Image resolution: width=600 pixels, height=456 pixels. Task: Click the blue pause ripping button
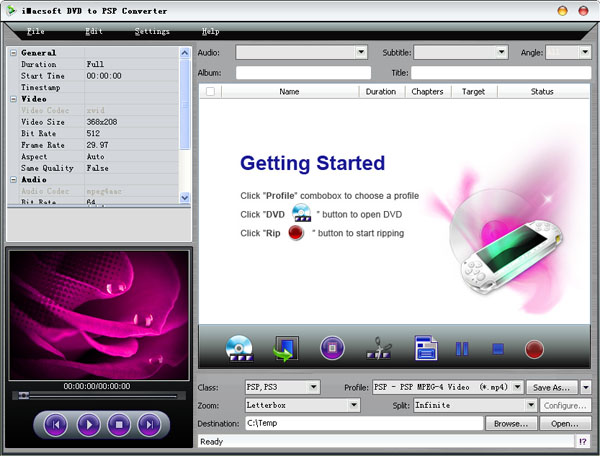(x=462, y=349)
